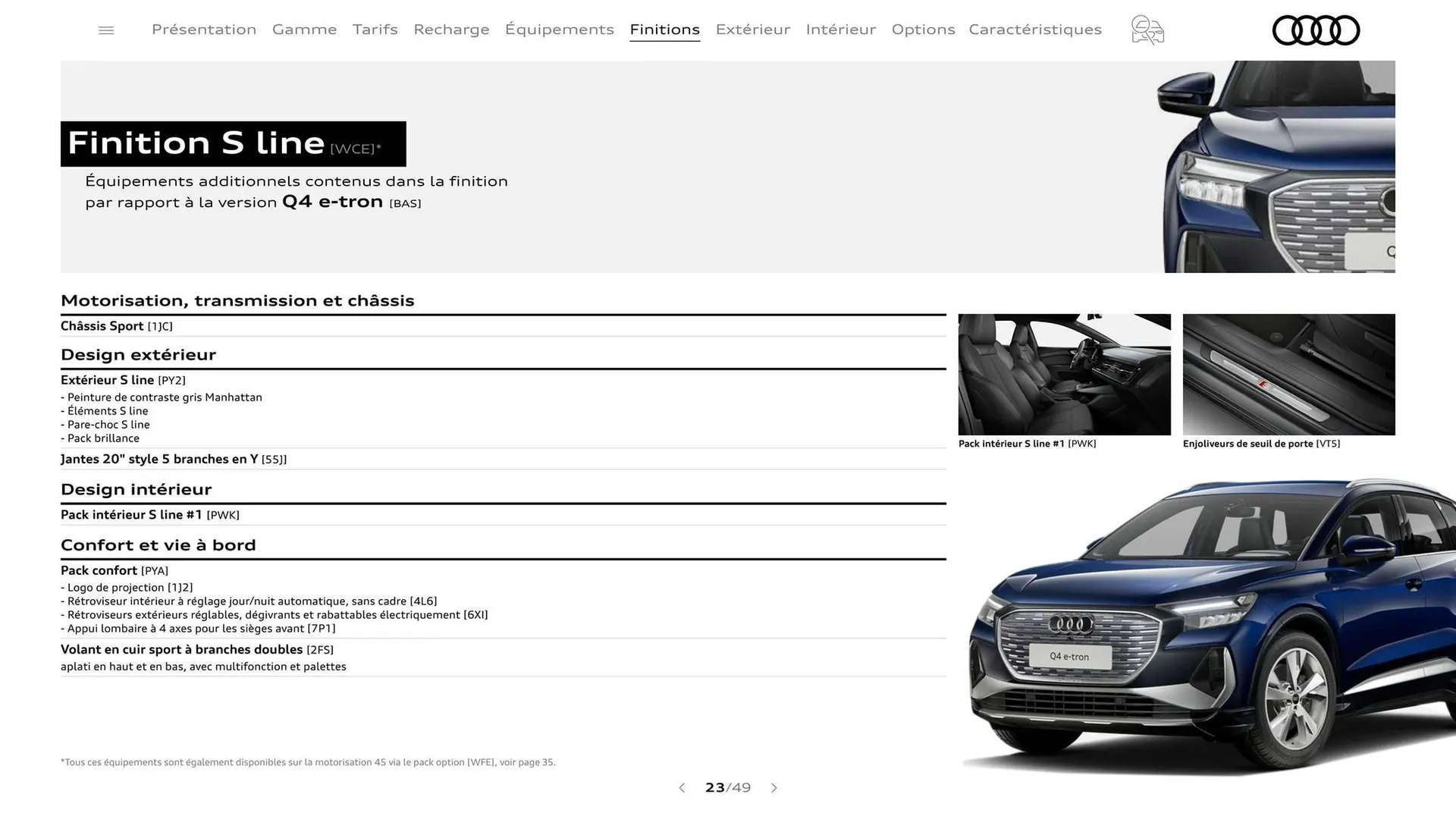Open the Équipements section
The image size is (1456, 819).
pos(559,30)
